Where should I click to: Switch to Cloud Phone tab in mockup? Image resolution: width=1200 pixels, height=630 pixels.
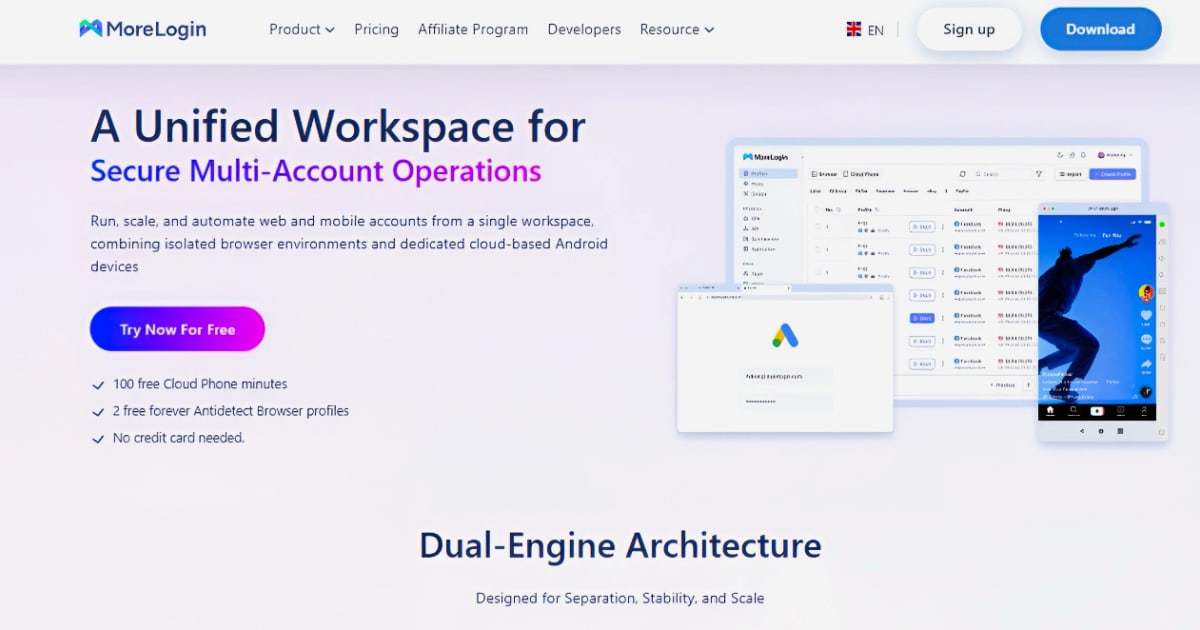(861, 174)
